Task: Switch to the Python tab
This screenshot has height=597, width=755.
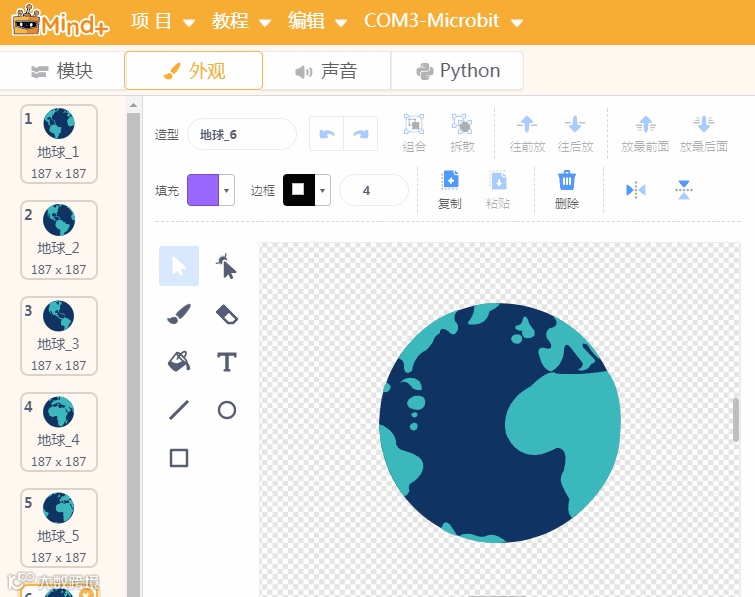Action: 457,71
